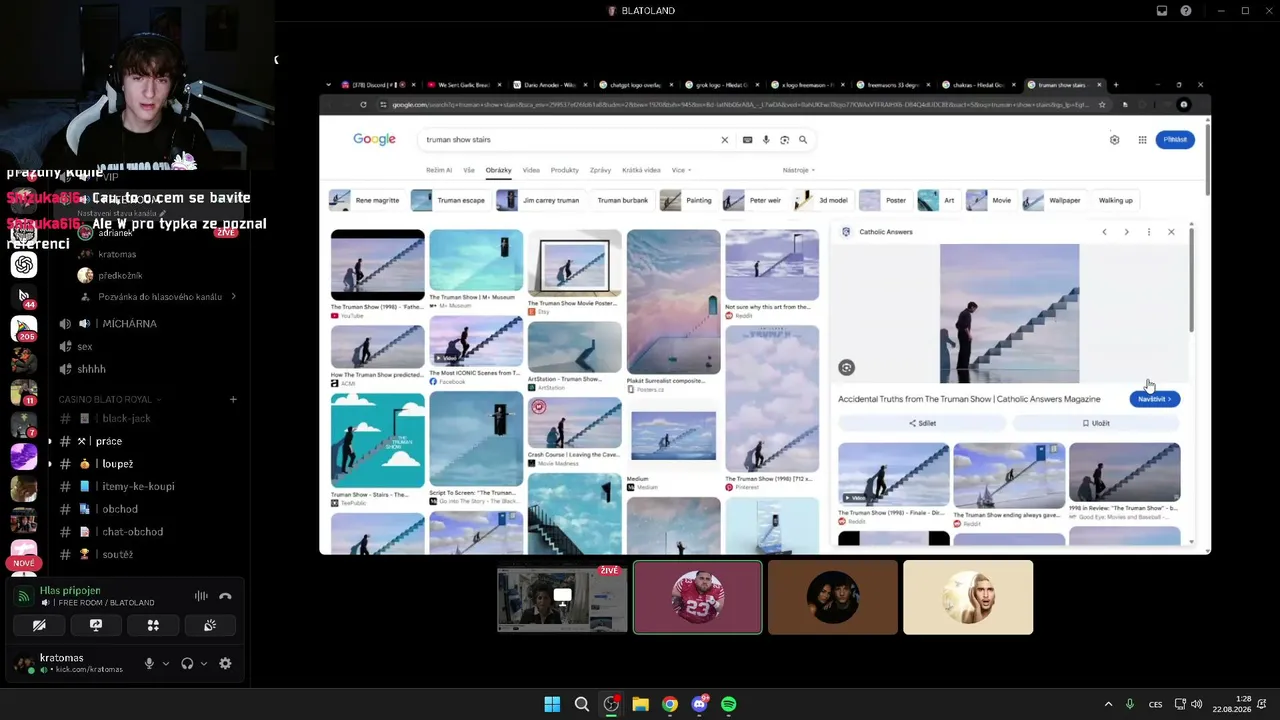
Task: Switch to the Krátká videa tab
Action: [x=641, y=170]
